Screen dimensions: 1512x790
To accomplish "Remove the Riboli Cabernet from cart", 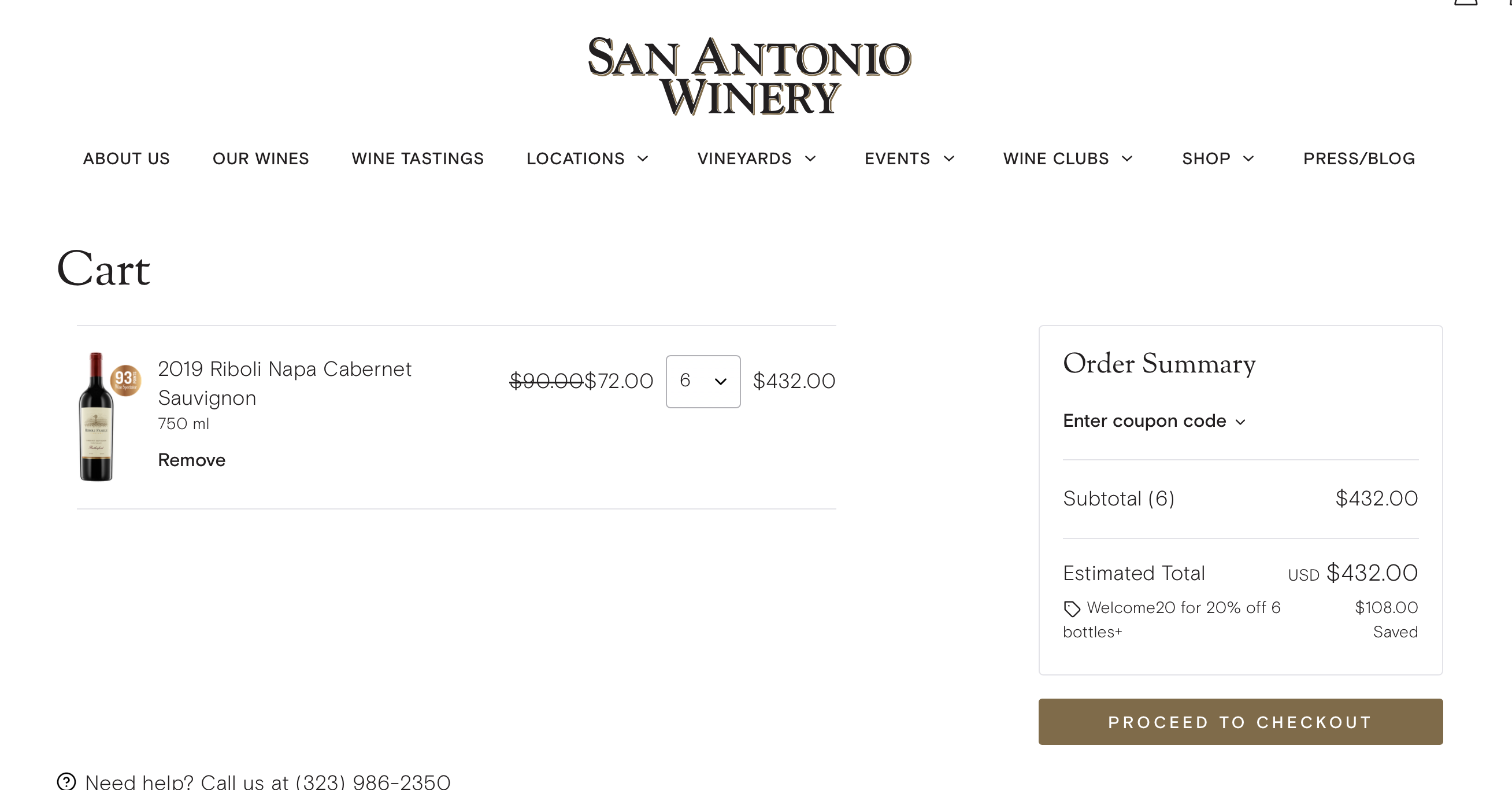I will point(191,460).
